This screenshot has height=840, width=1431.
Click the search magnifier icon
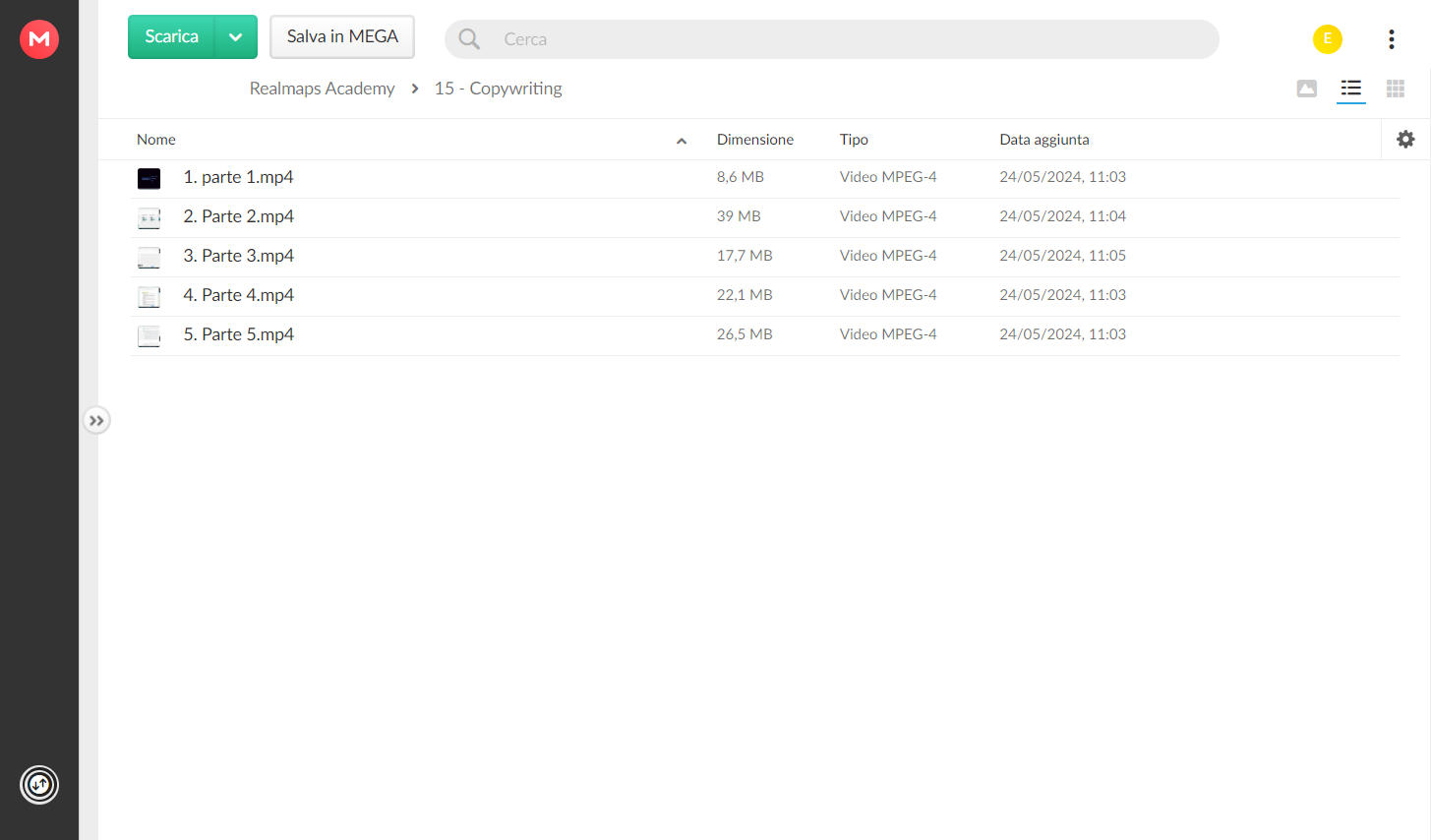pos(470,39)
